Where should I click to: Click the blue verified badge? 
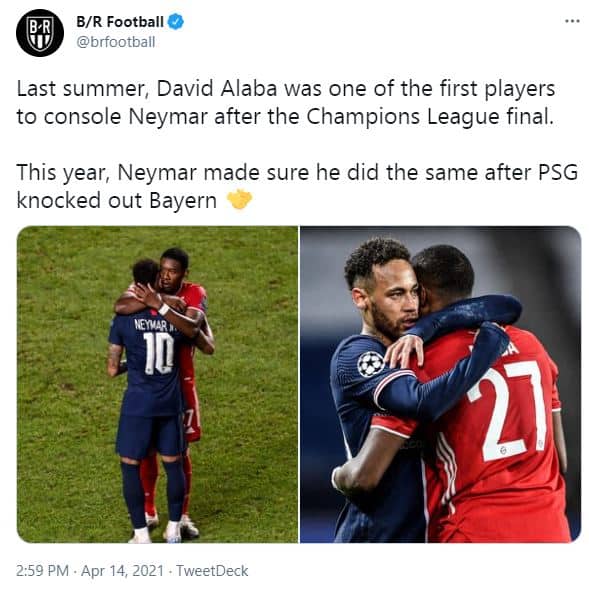pyautogui.click(x=176, y=22)
